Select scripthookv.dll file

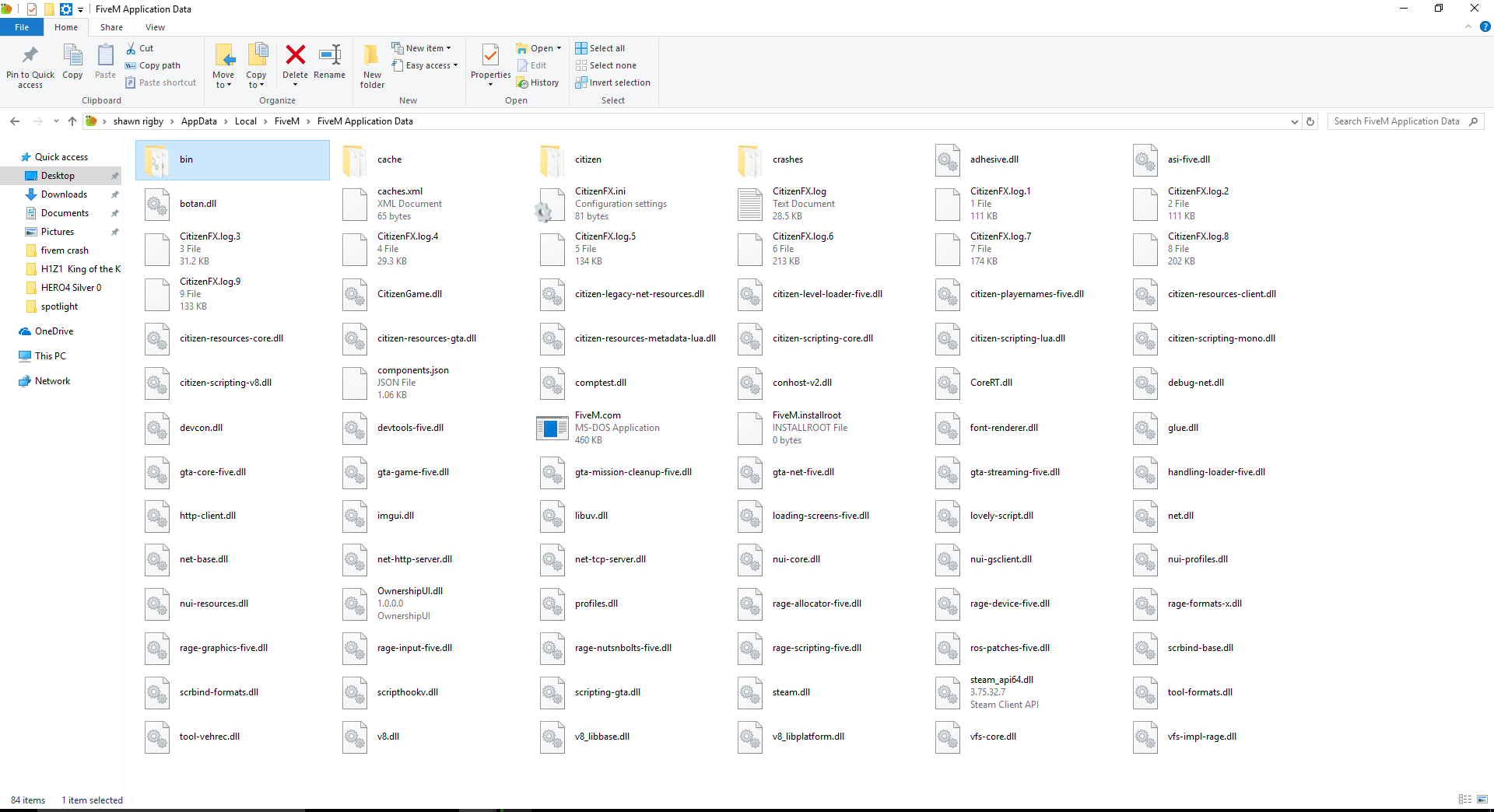click(408, 692)
